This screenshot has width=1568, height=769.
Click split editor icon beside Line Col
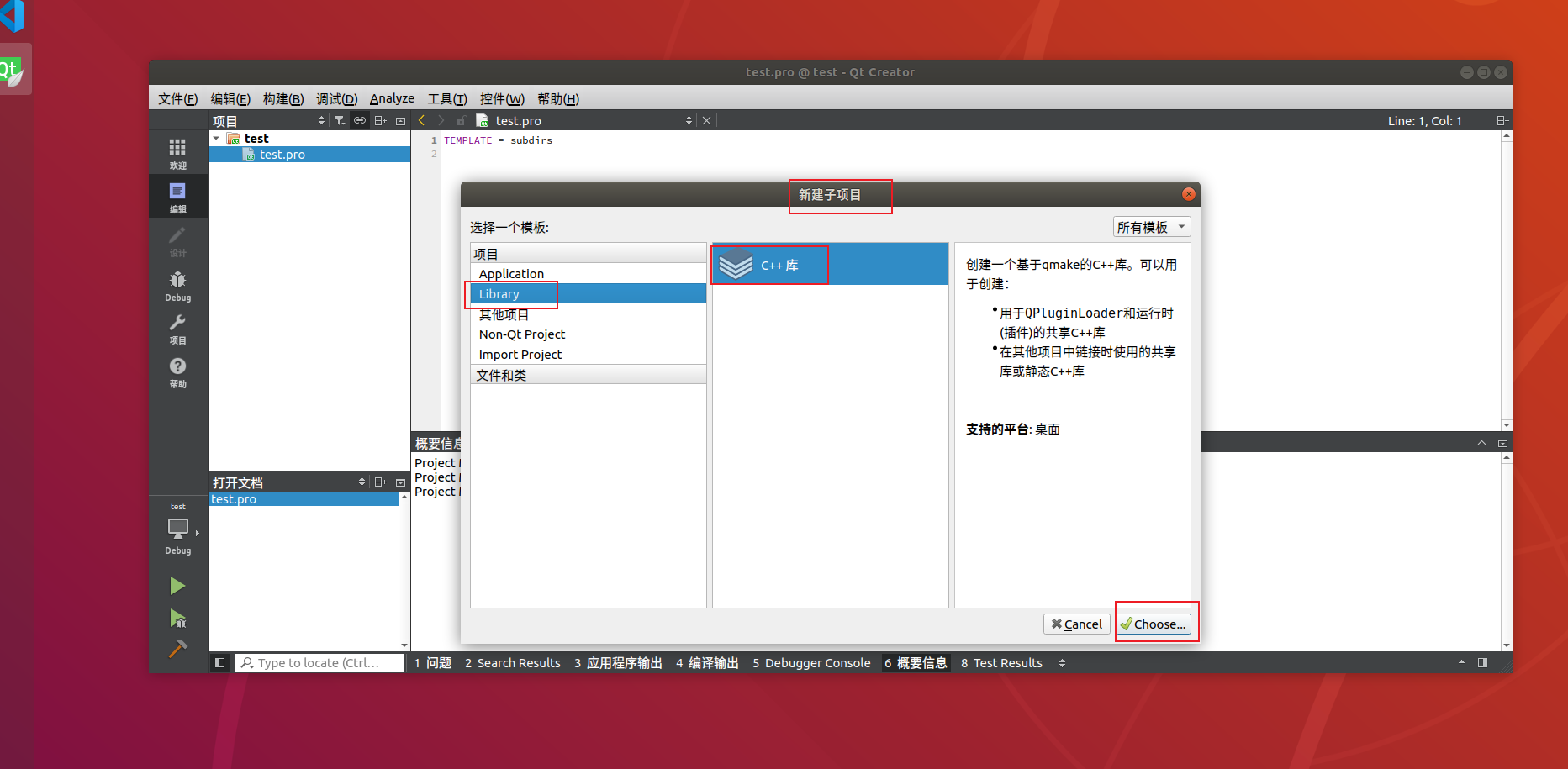coord(1502,120)
